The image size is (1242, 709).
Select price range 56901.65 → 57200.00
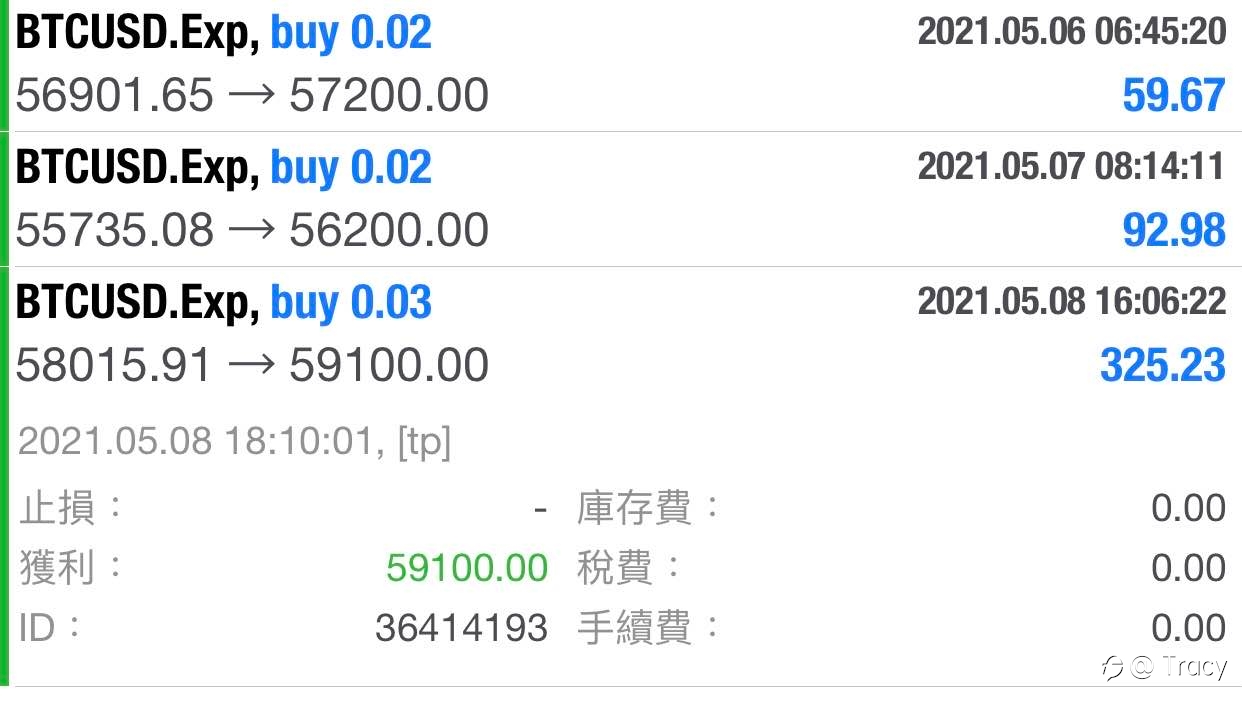(x=252, y=96)
